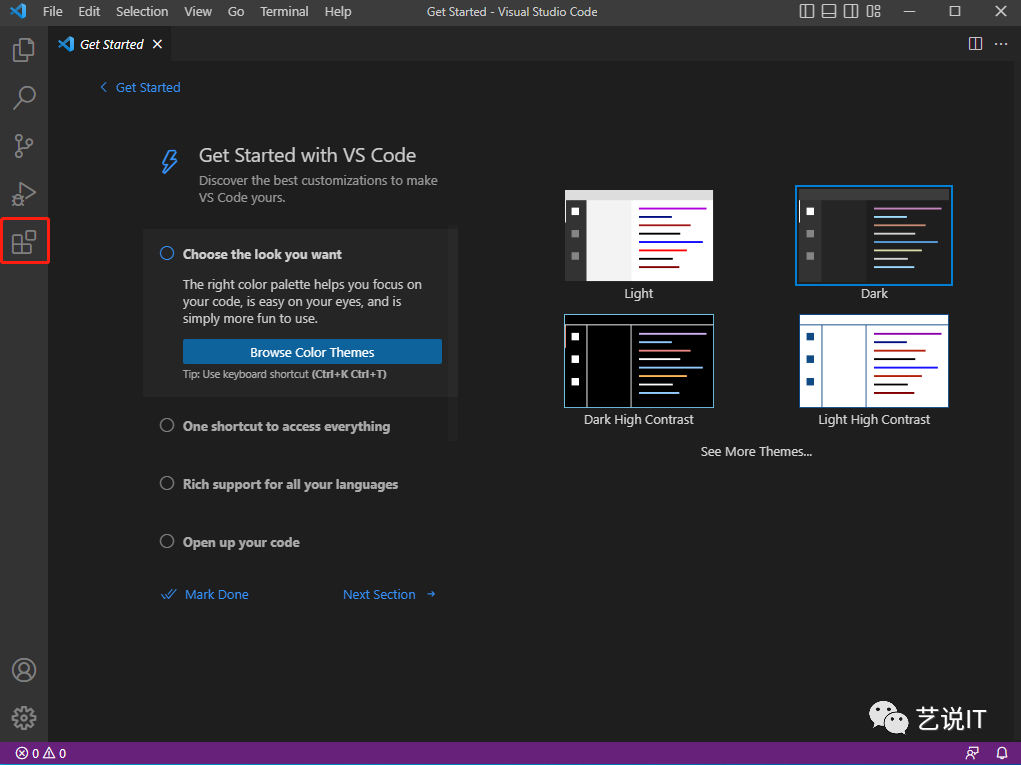The width and height of the screenshot is (1021, 765).
Task: Close the Get Started tab
Action: pyautogui.click(x=157, y=44)
